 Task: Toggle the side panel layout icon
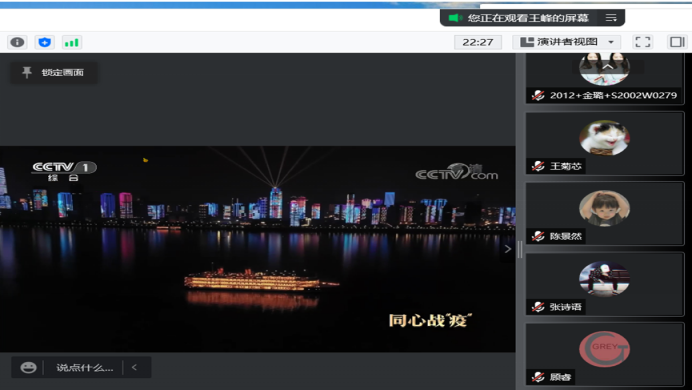[x=677, y=42]
